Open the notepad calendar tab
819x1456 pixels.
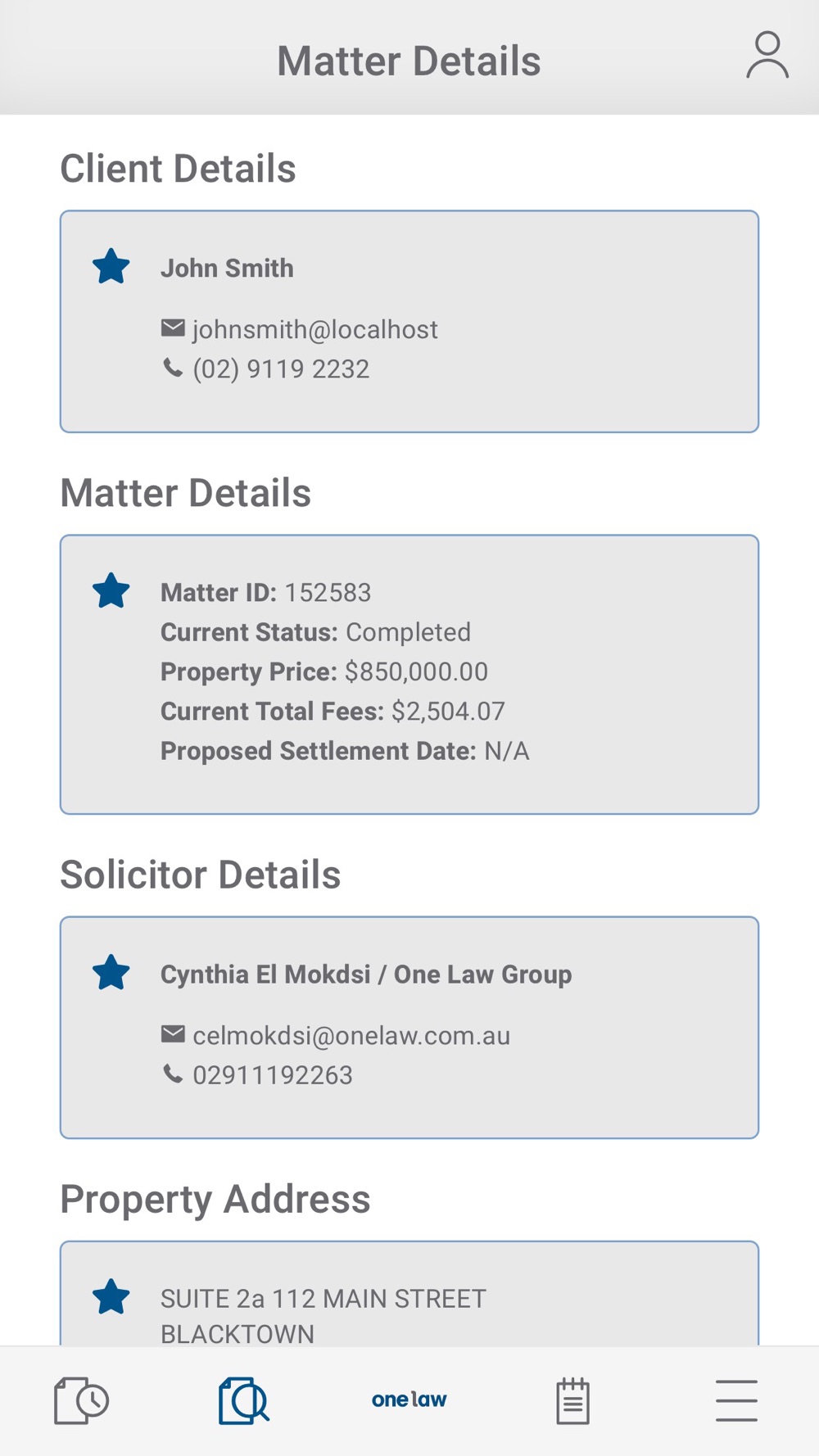coord(573,1400)
